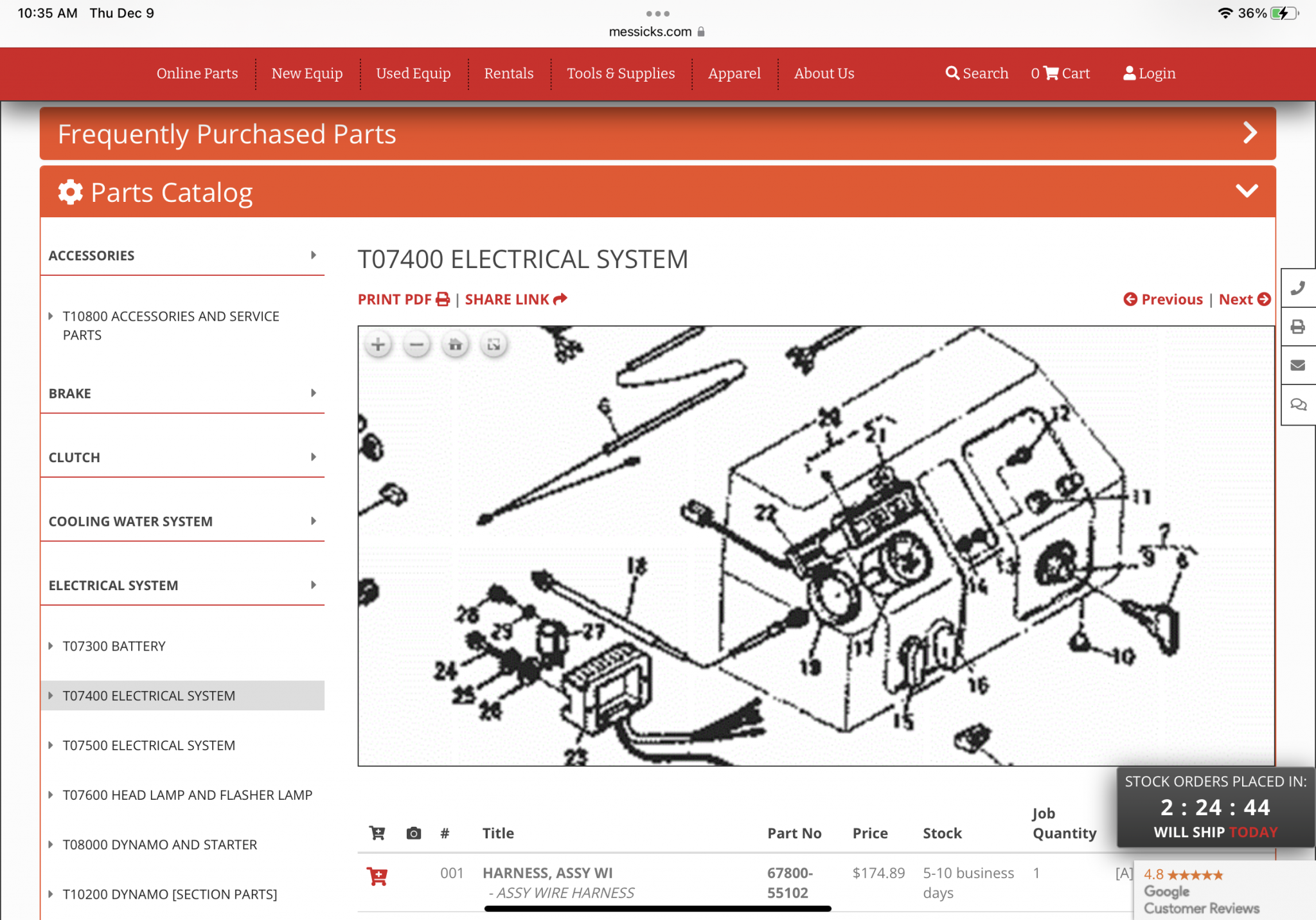Open T07500 ELECTRICAL SYSTEM section
Image resolution: width=1316 pixels, height=920 pixels.
pos(148,745)
